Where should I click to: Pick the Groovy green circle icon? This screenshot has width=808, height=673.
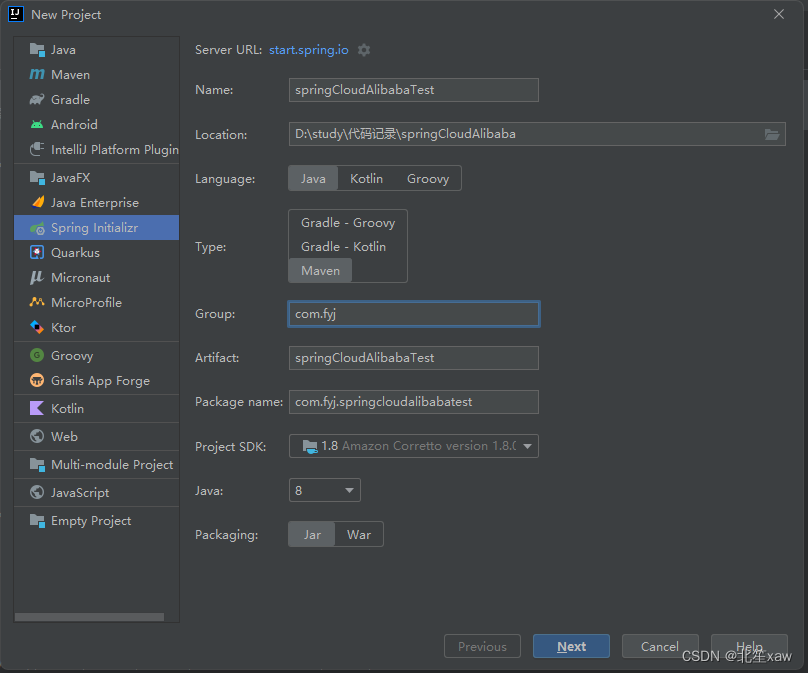click(x=37, y=355)
